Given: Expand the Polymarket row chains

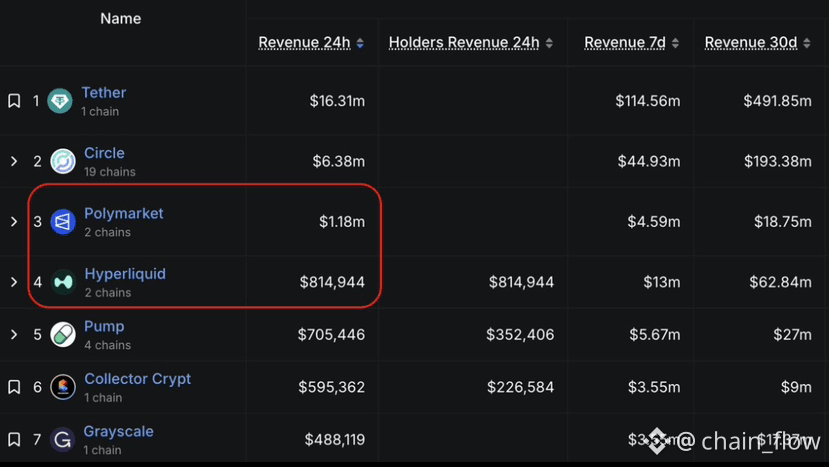Looking at the screenshot, I should [14, 222].
